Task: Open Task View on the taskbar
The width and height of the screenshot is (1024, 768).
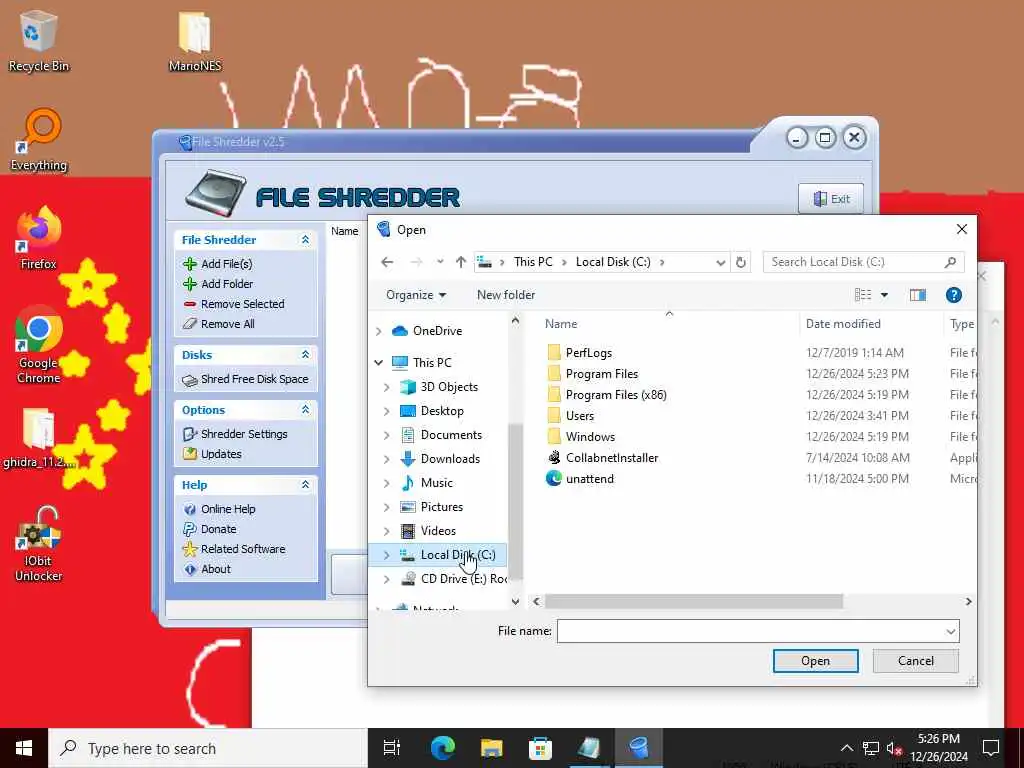Action: [x=392, y=748]
